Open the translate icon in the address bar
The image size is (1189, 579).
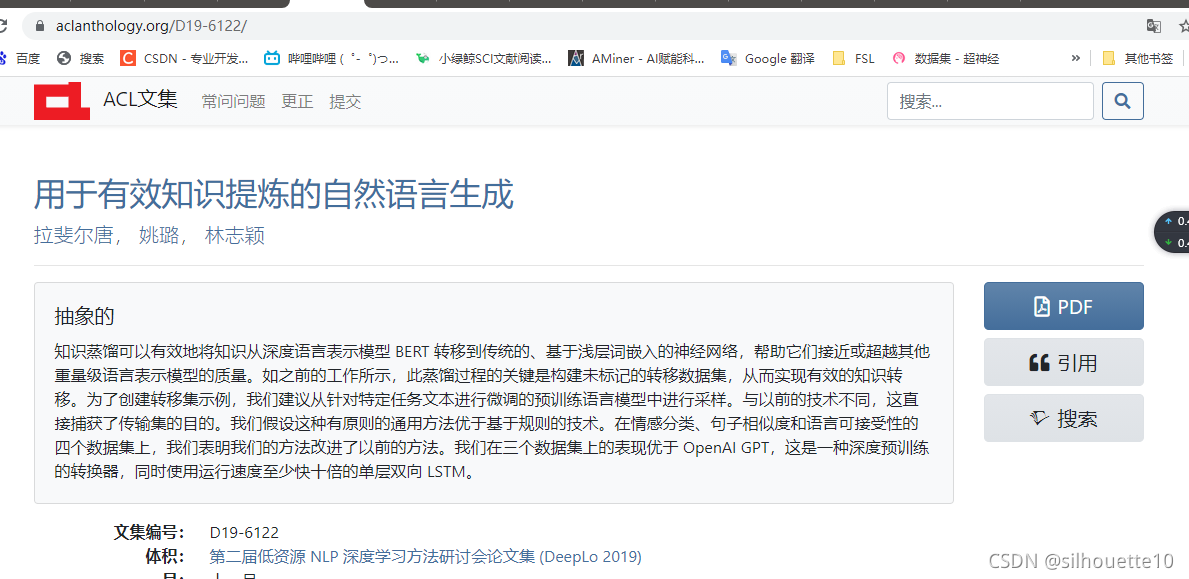[1154, 28]
